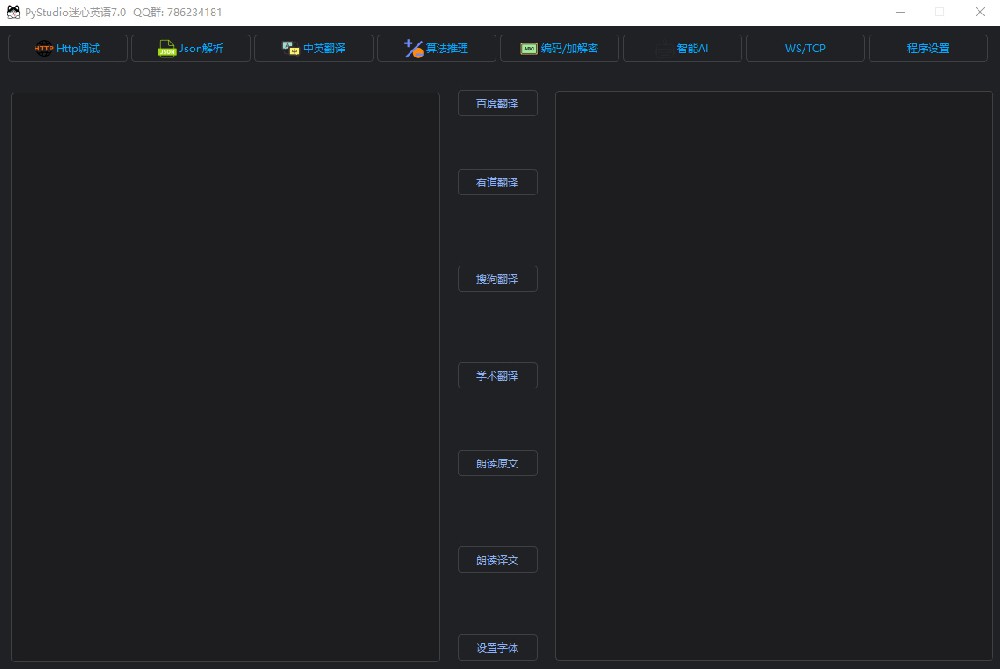Click the PyStudio cat logo in title bar
Screen dimensions: 1000x669
click(x=12, y=12)
